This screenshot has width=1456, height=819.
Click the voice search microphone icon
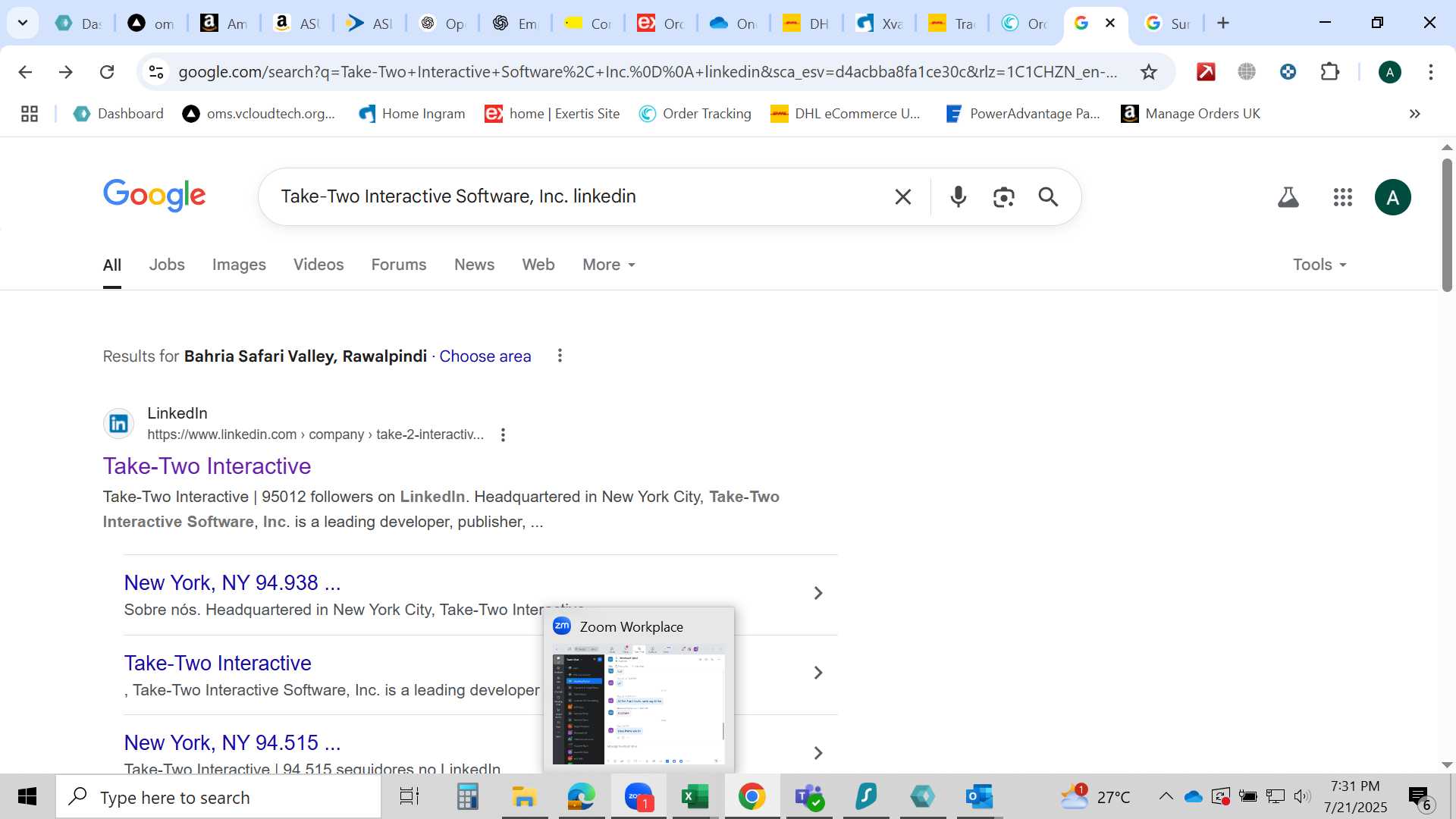[958, 197]
